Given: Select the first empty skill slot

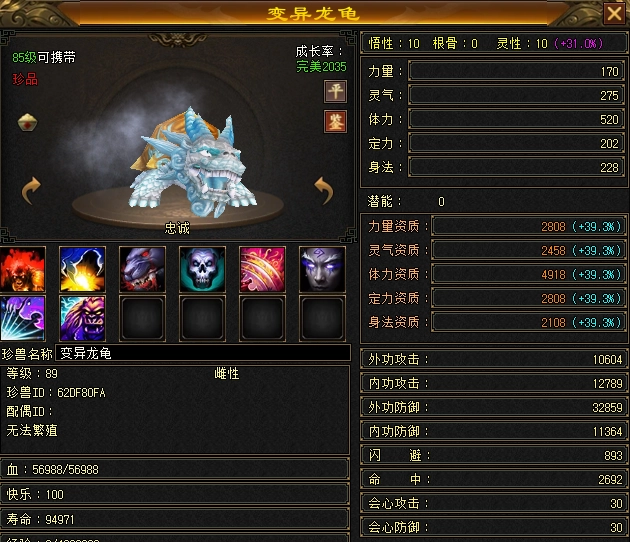Looking at the screenshot, I should (142, 318).
